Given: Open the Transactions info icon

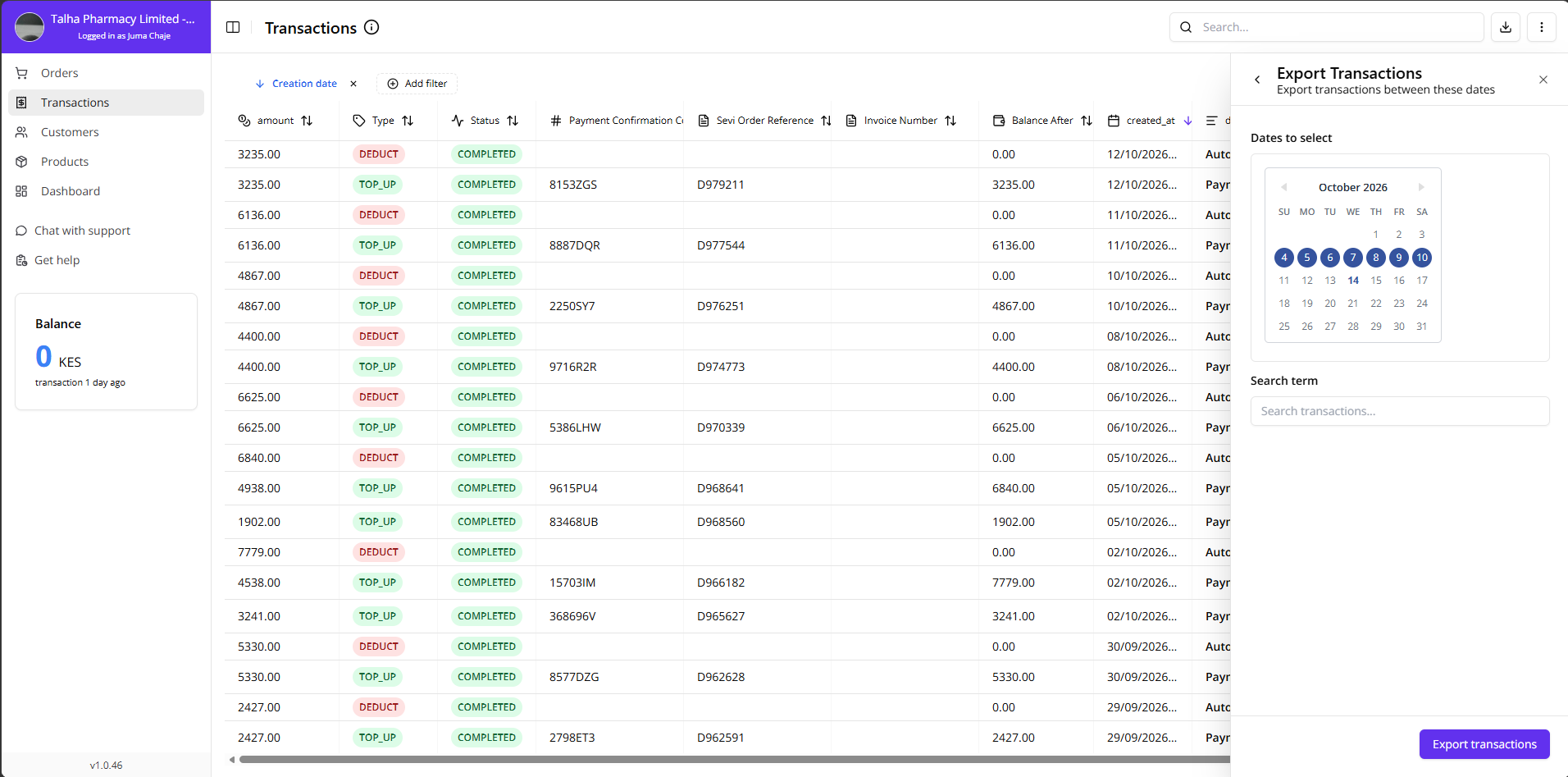Looking at the screenshot, I should click(x=371, y=27).
